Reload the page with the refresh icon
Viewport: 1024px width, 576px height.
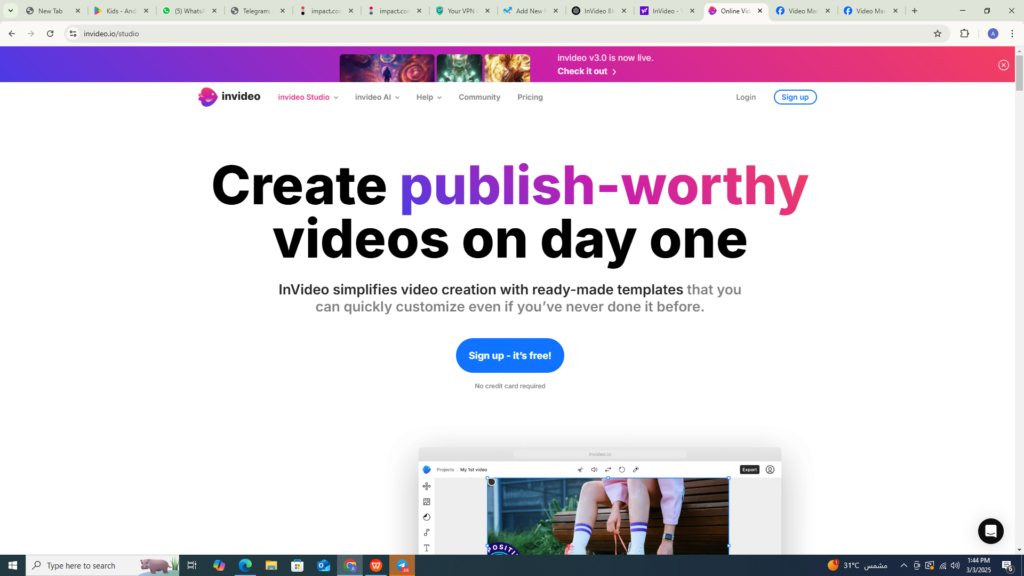click(50, 33)
